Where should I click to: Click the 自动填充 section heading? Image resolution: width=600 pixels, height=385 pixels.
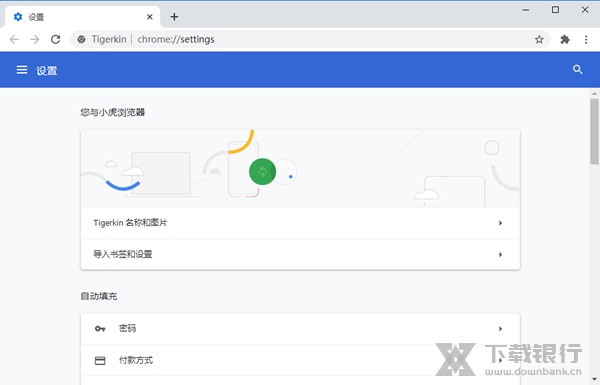click(99, 296)
